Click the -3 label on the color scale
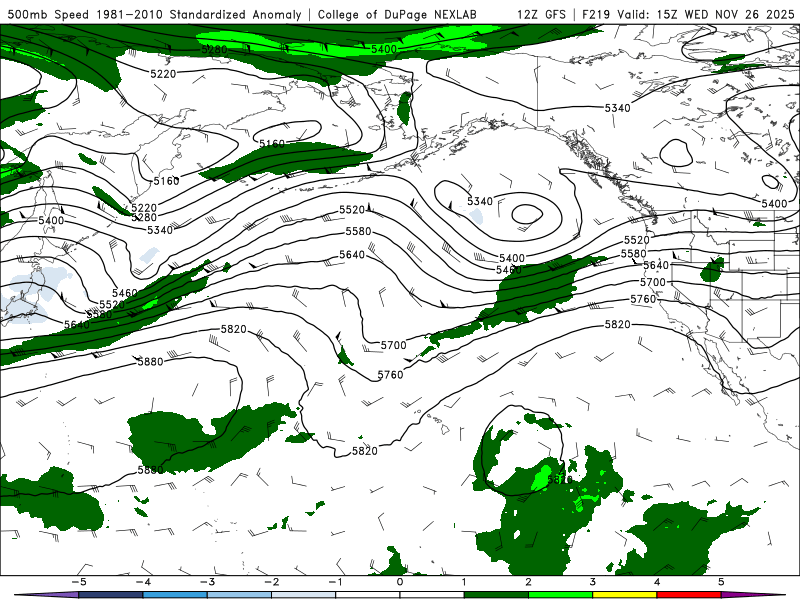 coord(207,582)
